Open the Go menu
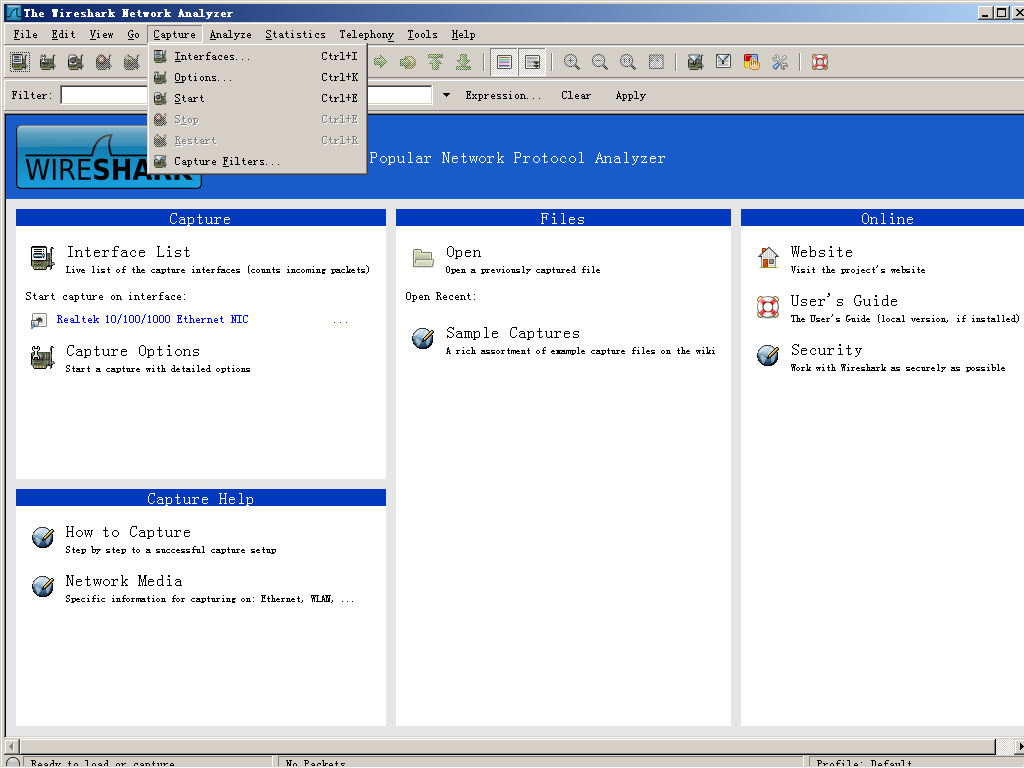Screen dimensions: 1024x768 click(133, 34)
